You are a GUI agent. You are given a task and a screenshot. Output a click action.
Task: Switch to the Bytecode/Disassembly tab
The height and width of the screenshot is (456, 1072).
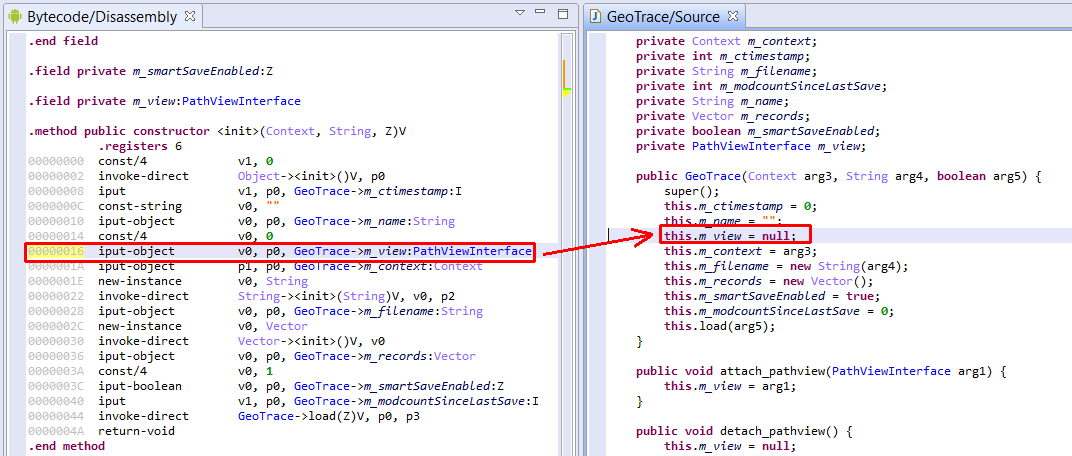tap(103, 16)
